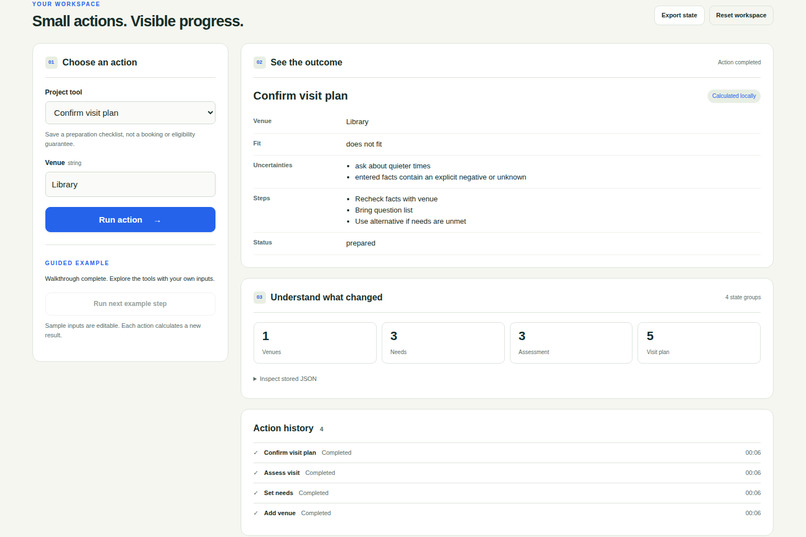The width and height of the screenshot is (806, 537).
Task: Click 'Recheck facts with venue' step
Action: coord(396,199)
